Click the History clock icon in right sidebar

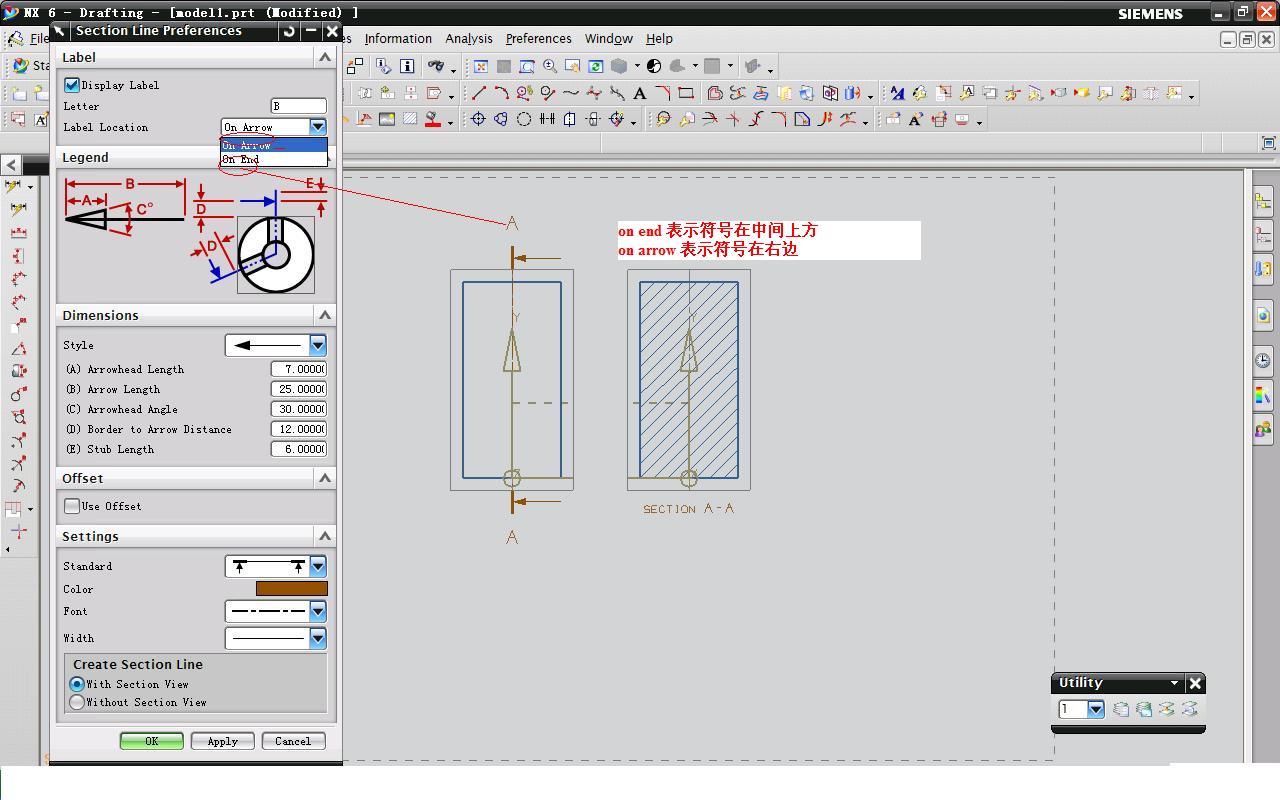(x=1262, y=360)
